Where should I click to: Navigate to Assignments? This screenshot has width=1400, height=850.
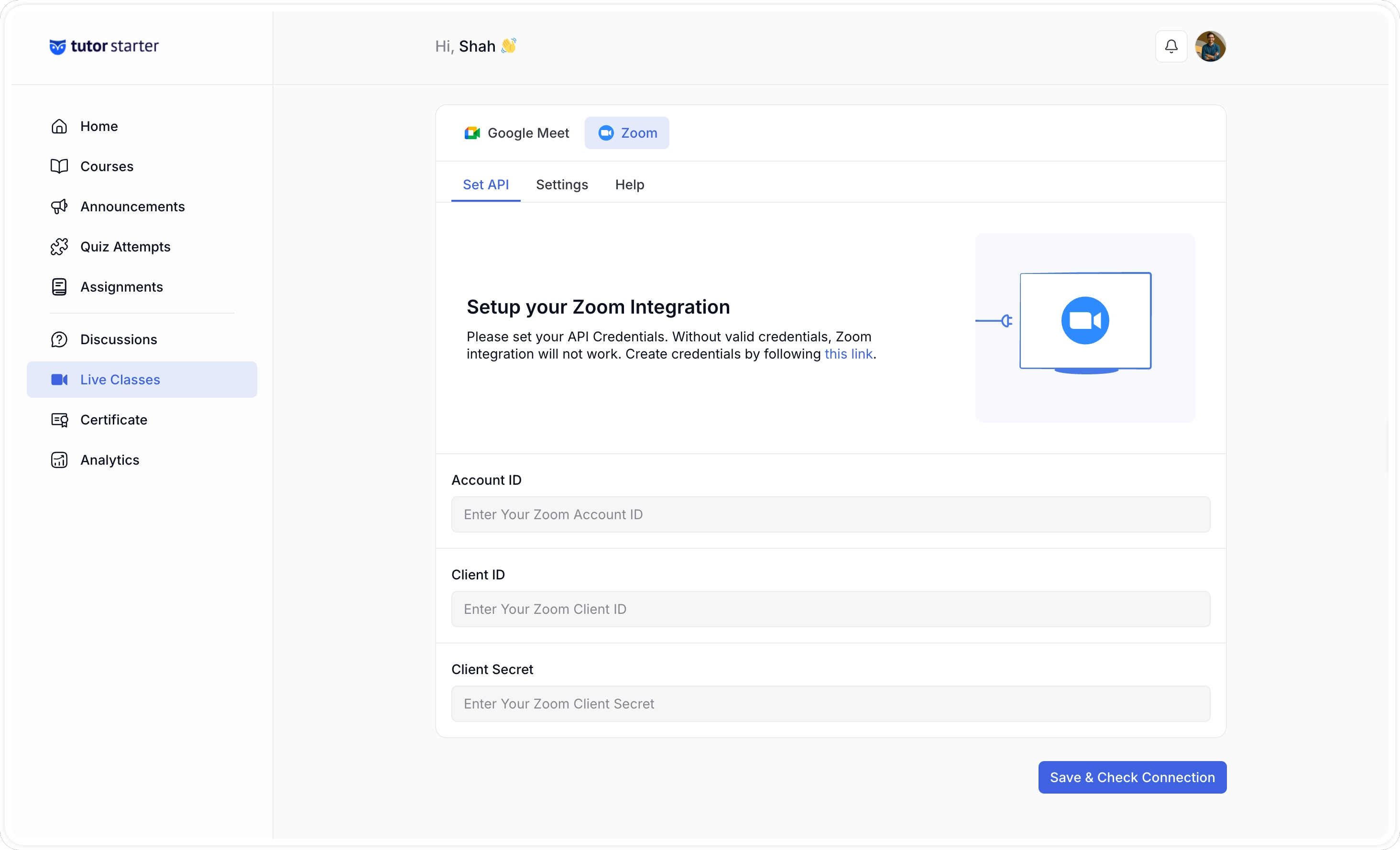[x=142, y=287]
